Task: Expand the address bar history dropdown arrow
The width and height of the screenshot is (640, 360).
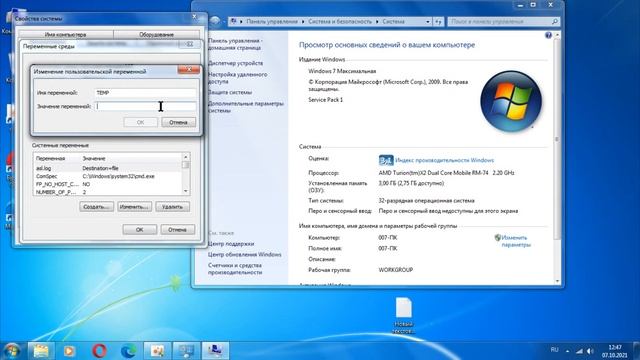Action: [x=427, y=22]
